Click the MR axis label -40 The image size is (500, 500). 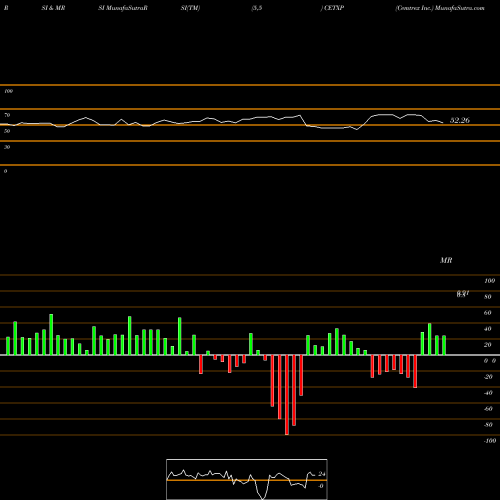coord(488,393)
